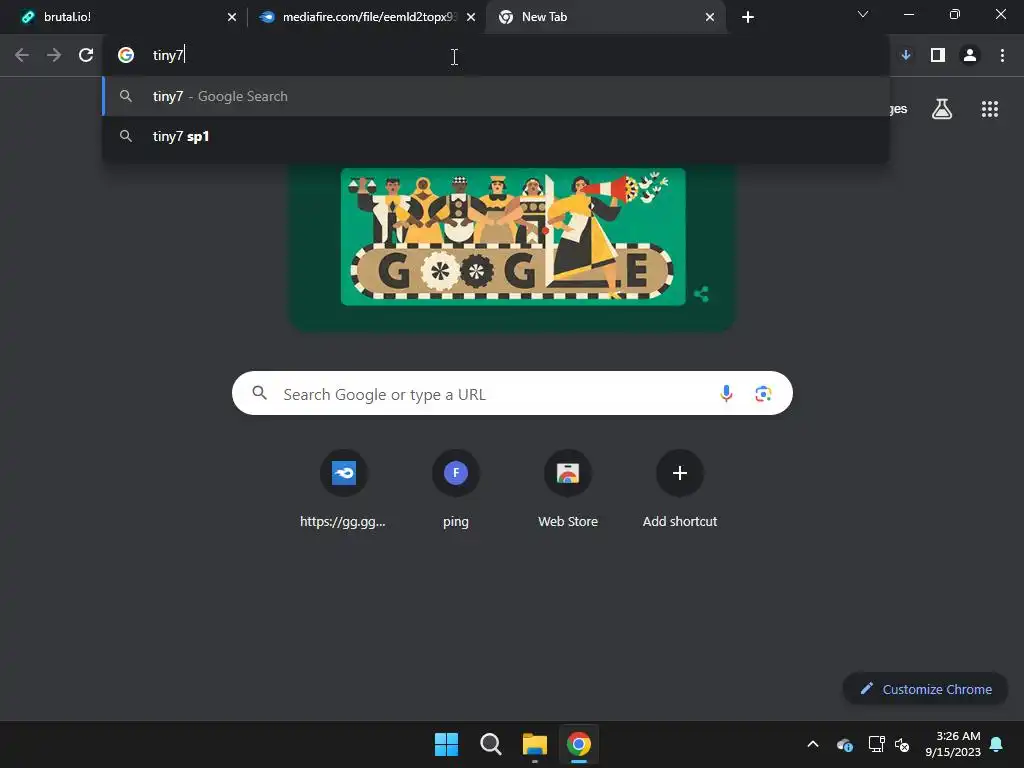This screenshot has width=1024, height=768.
Task: Share the Google Doodle
Action: (701, 294)
